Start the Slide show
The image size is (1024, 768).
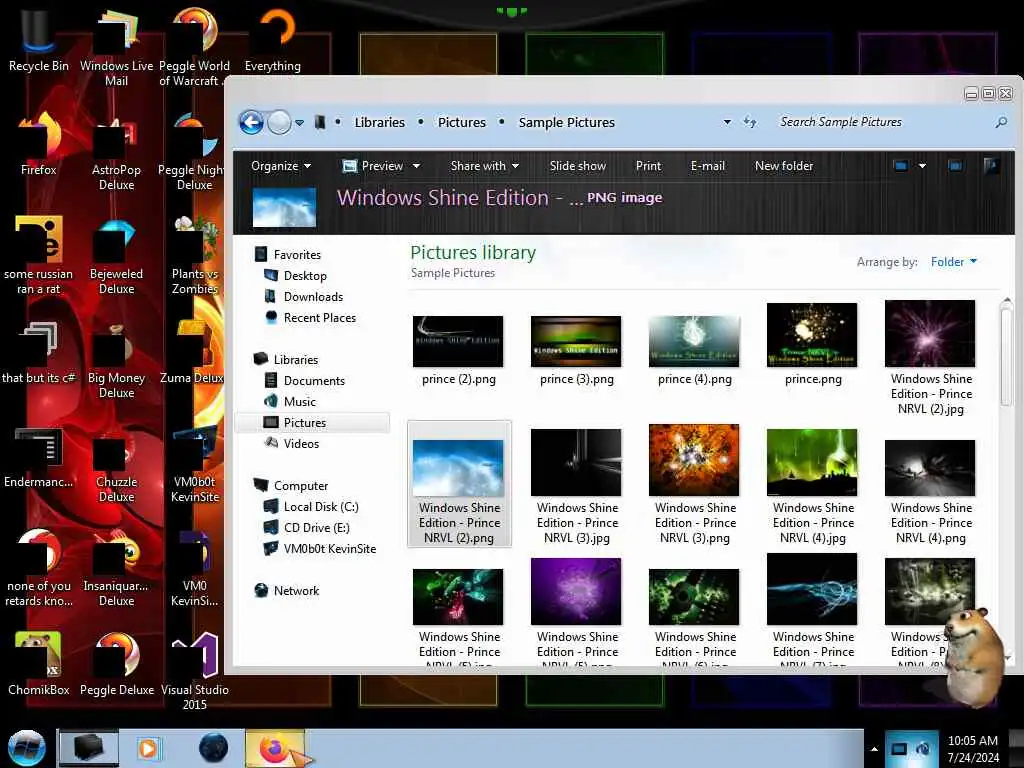577,166
